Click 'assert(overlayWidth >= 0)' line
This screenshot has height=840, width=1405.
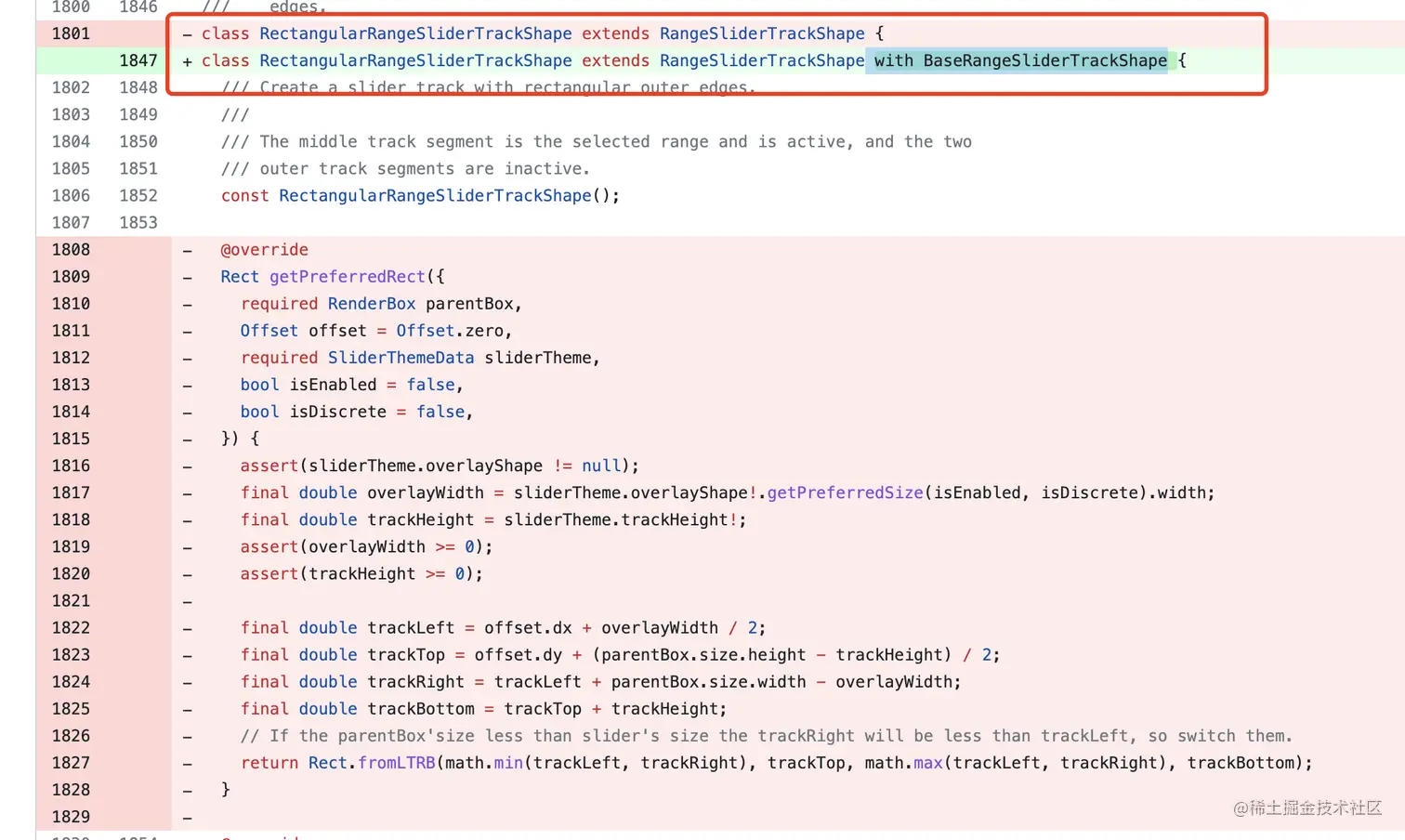[x=366, y=546]
